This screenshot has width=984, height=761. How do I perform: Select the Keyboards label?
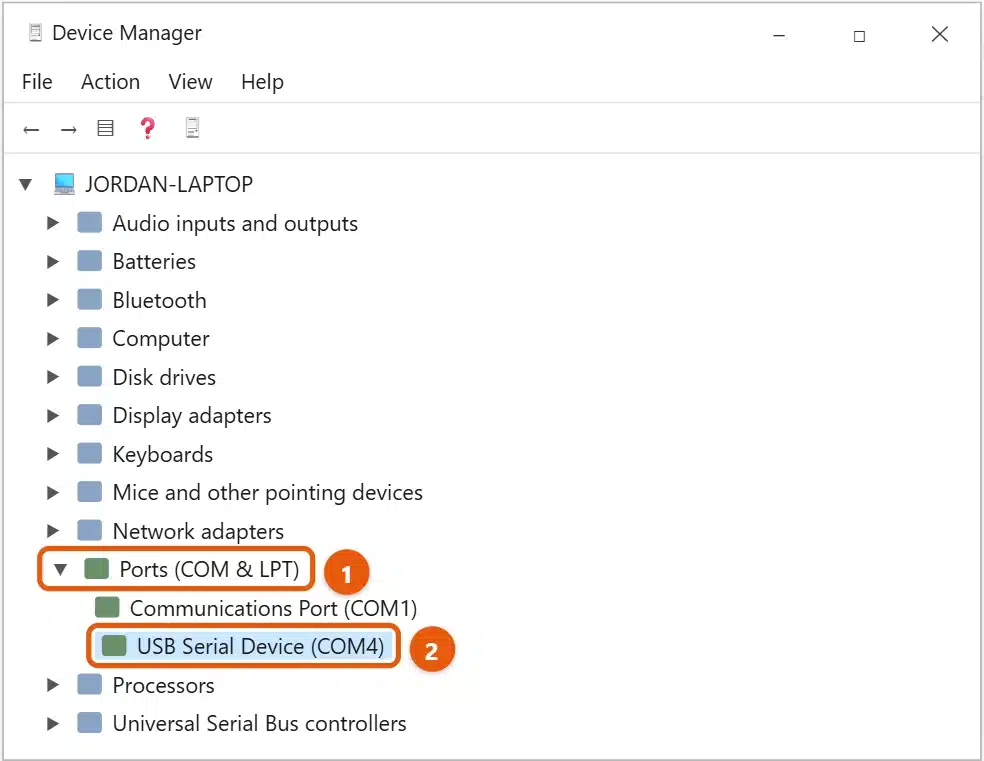click(x=163, y=454)
